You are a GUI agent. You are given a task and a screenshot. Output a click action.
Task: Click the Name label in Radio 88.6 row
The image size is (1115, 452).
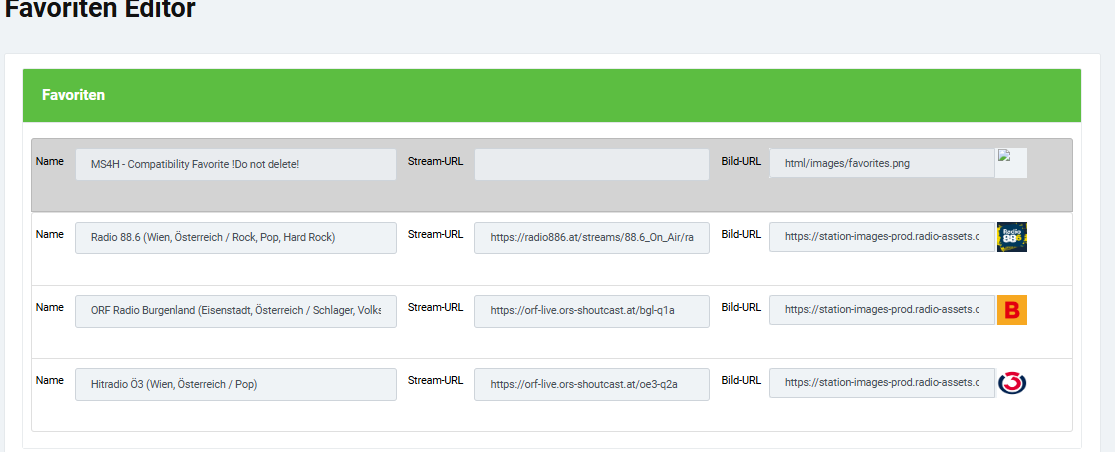pos(50,234)
